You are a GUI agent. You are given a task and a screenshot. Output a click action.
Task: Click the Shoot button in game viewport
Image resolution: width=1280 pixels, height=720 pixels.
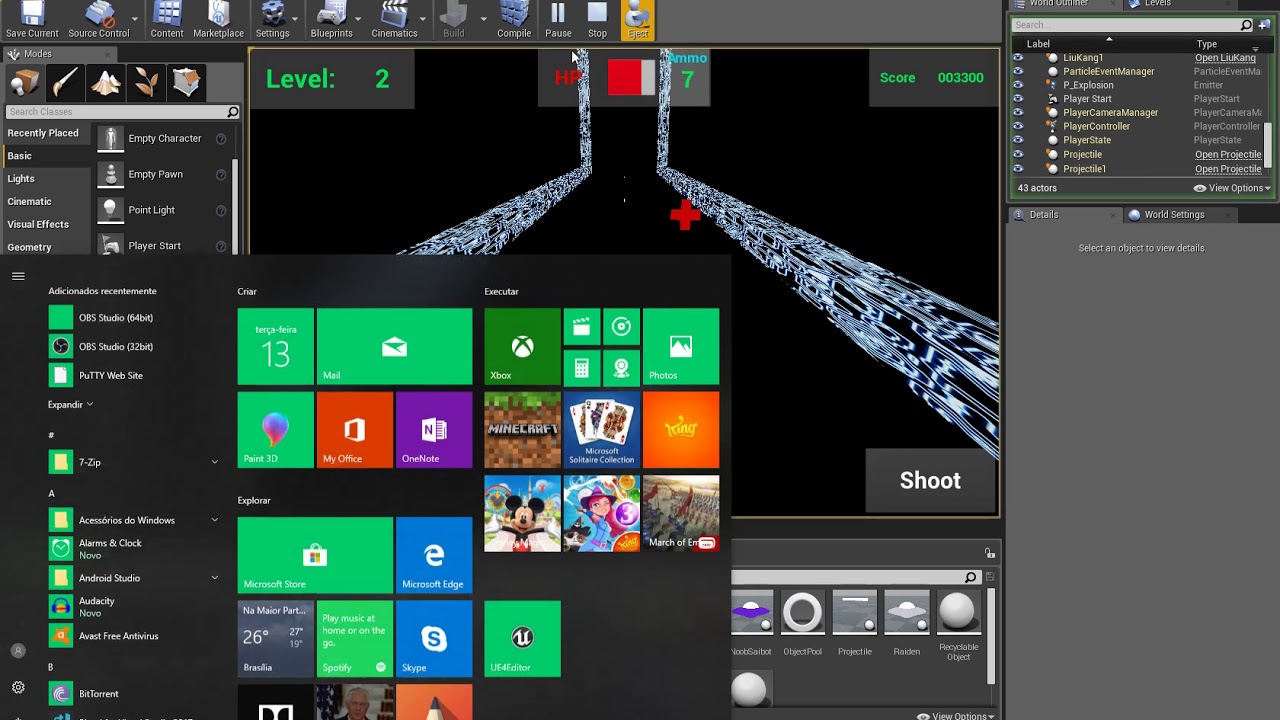(x=930, y=481)
